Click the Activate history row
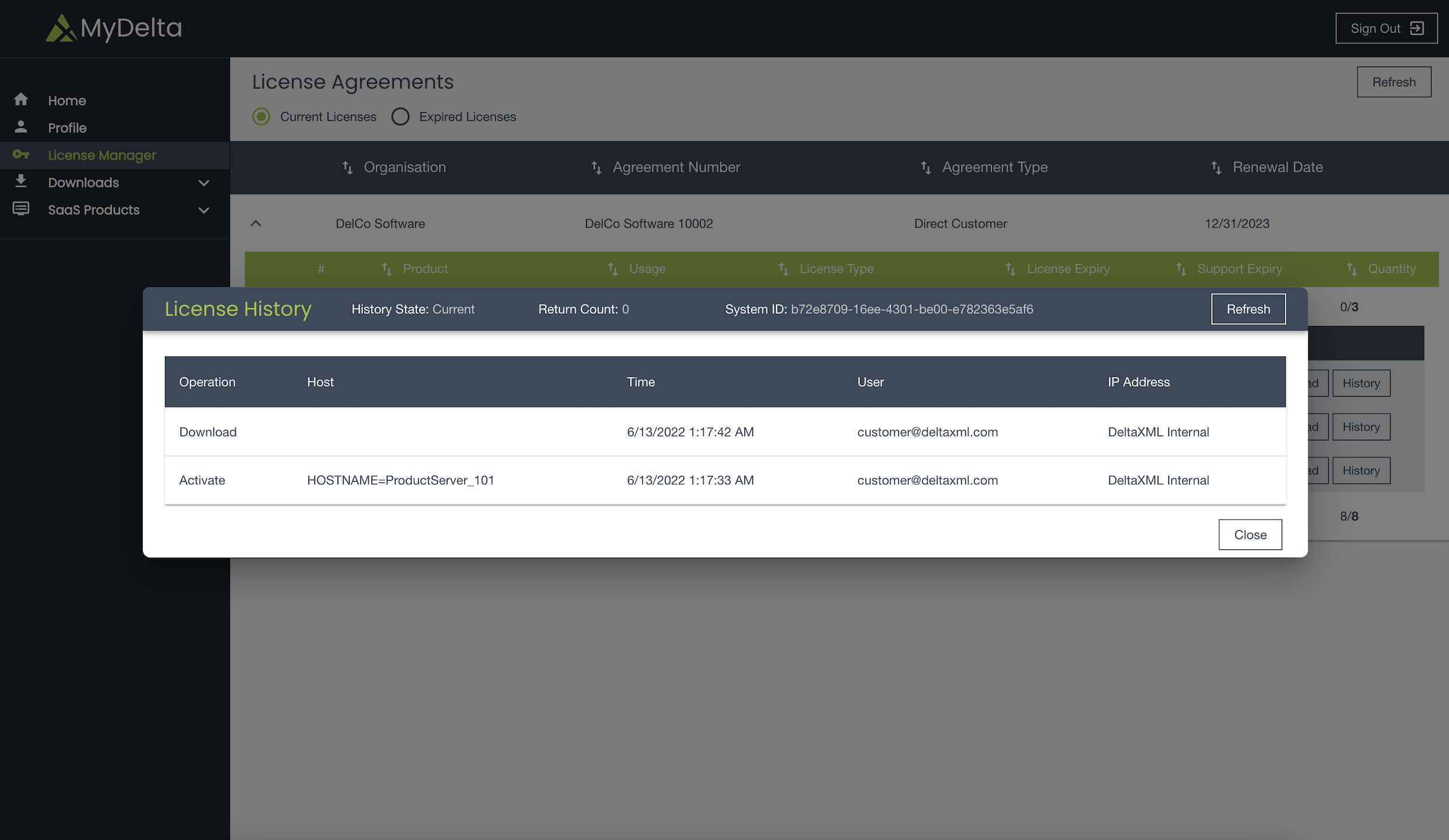 [202, 480]
